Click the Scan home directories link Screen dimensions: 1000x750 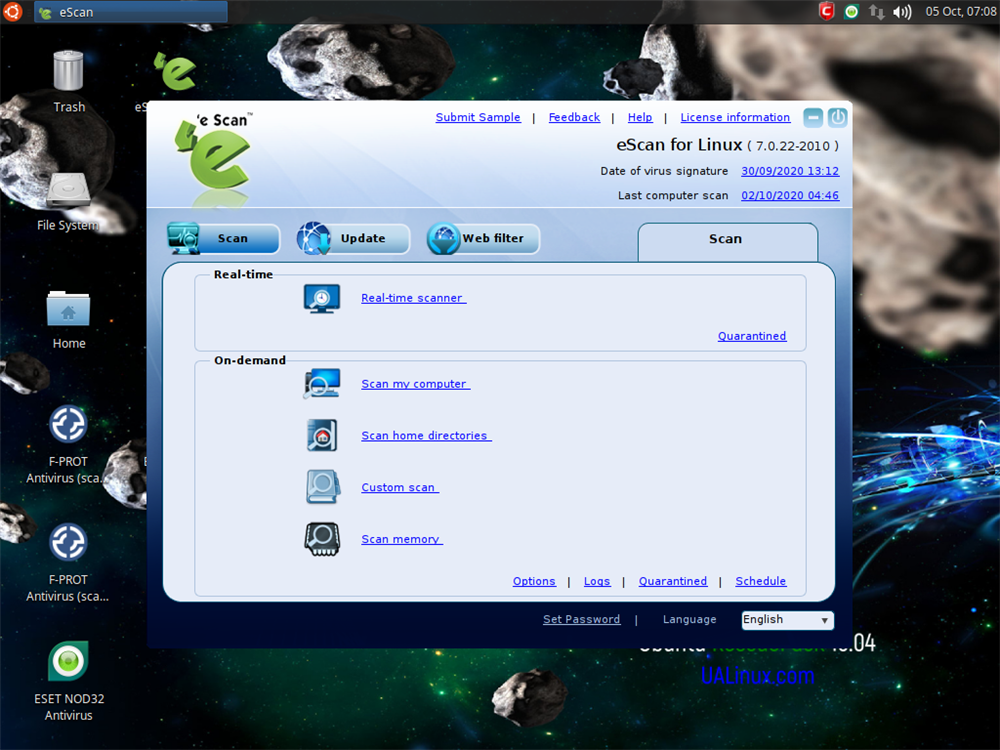coord(426,436)
